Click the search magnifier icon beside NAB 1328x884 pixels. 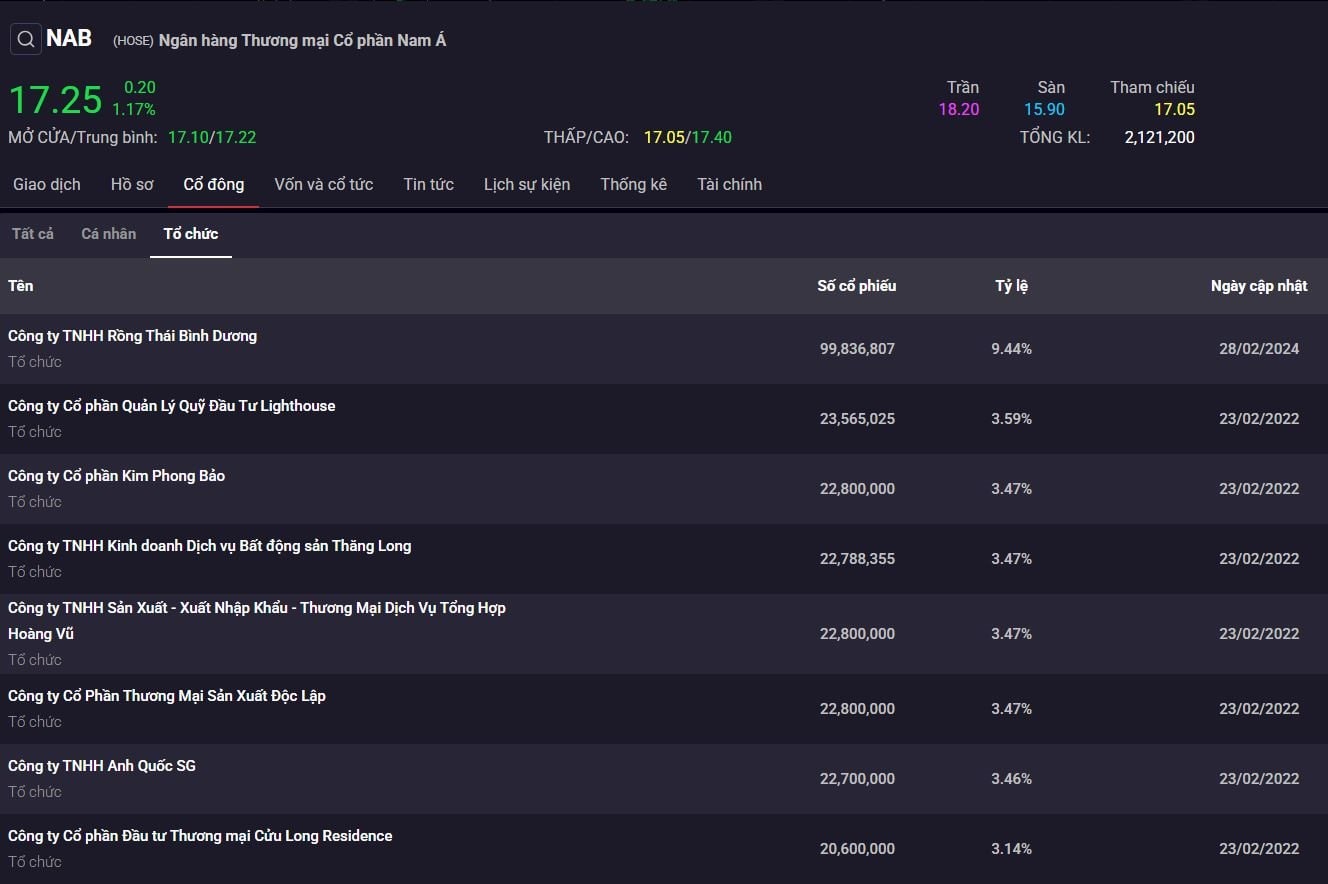(x=26, y=39)
